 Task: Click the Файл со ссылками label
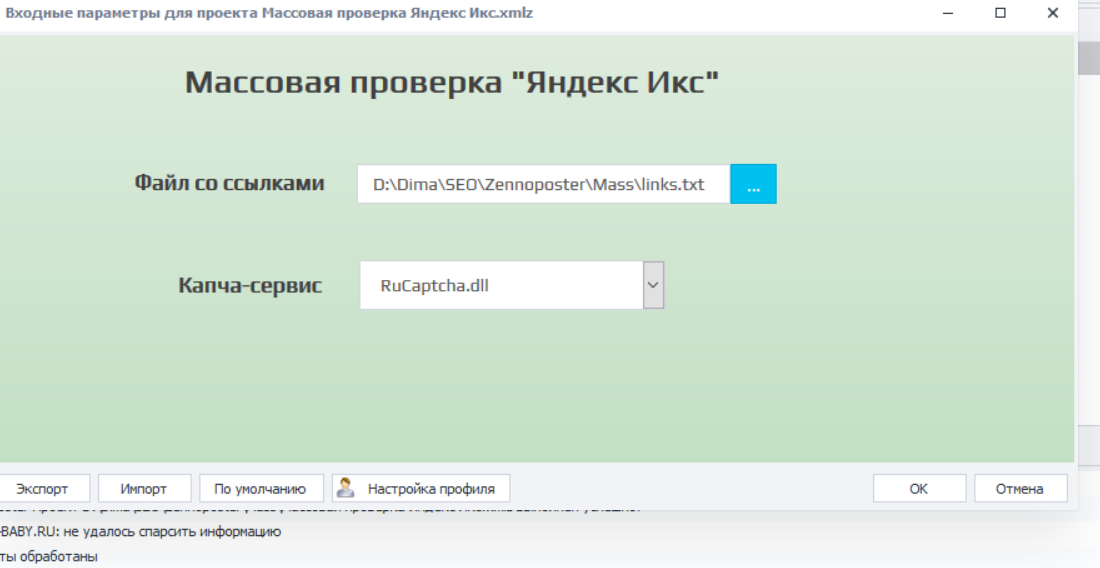(x=229, y=184)
